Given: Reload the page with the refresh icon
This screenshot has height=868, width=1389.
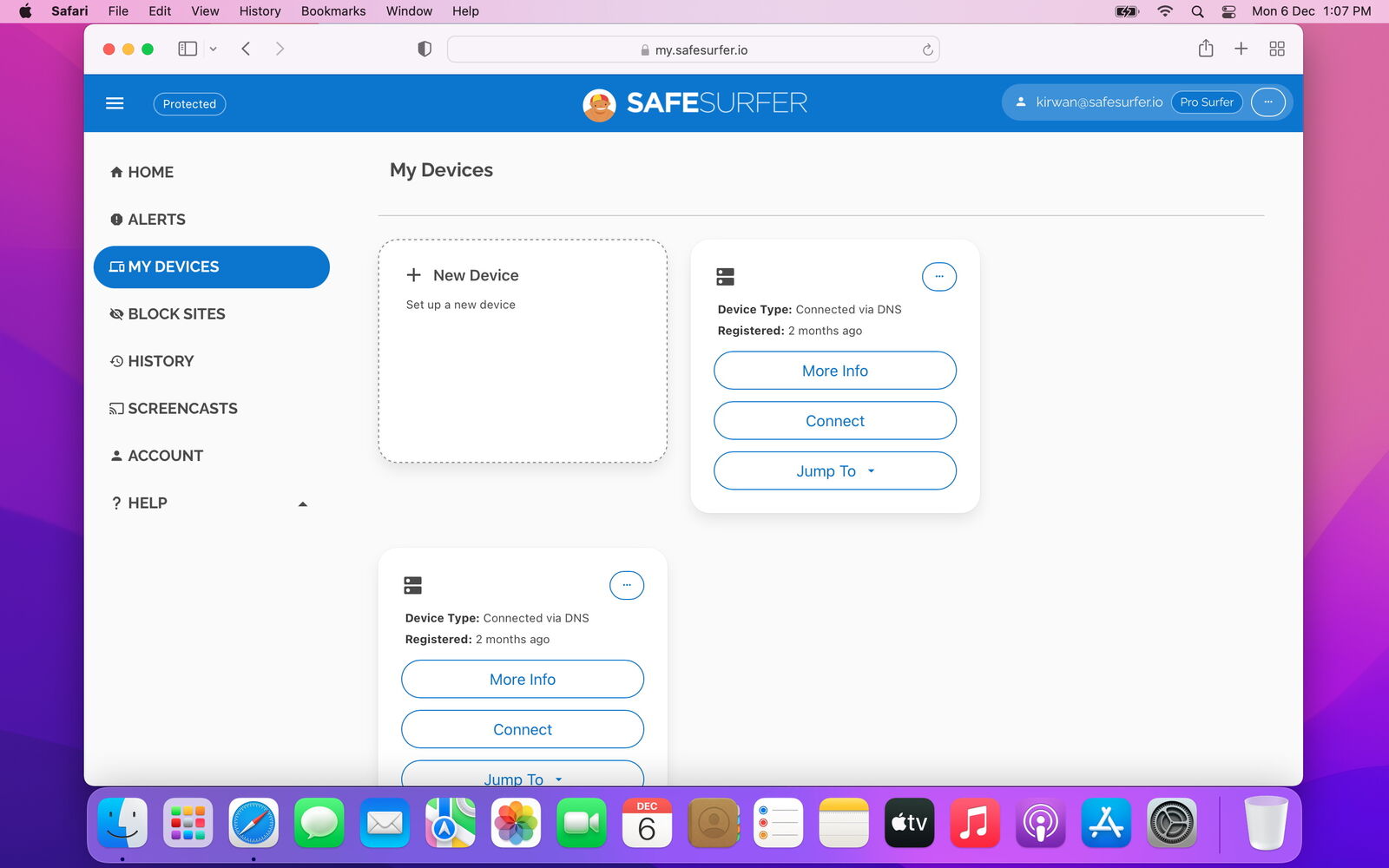Looking at the screenshot, I should [x=927, y=49].
